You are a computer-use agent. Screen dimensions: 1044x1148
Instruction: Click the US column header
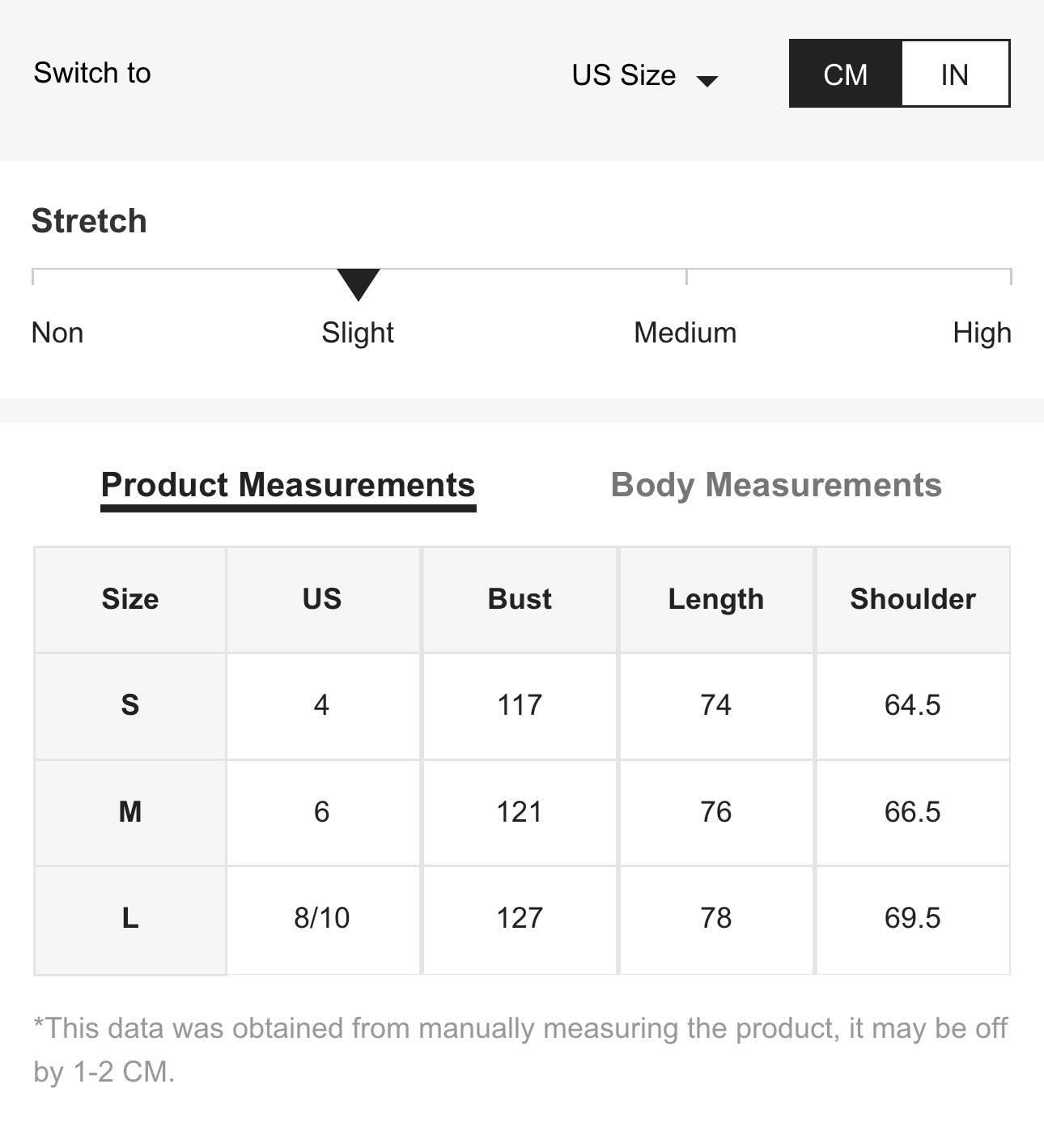(x=322, y=599)
